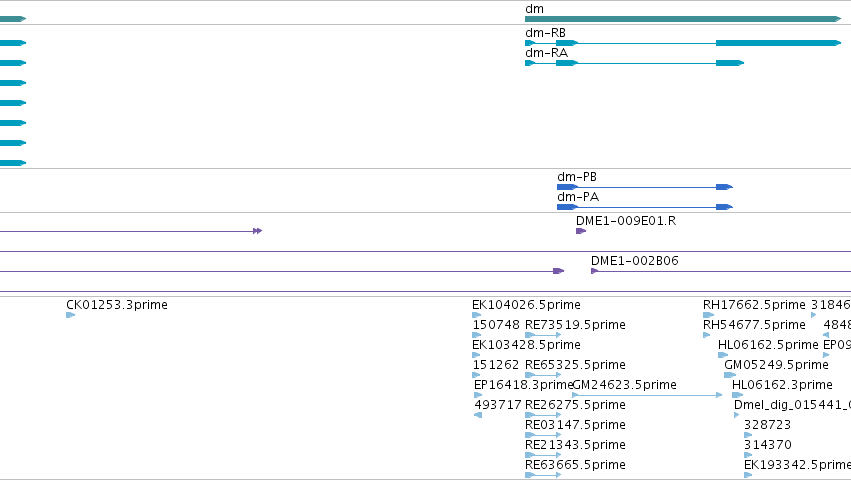Select the large final exon of dm-RB
The height and width of the screenshot is (480, 851).
[x=778, y=43]
